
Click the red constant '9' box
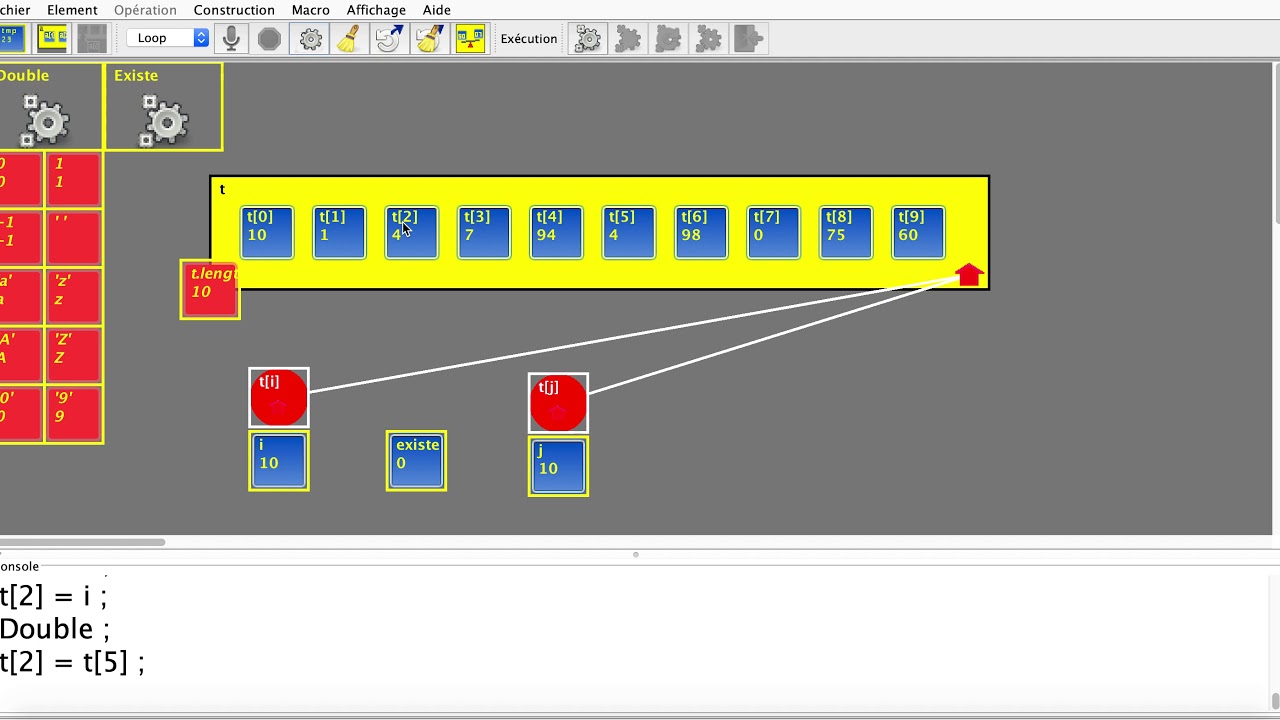tap(73, 414)
